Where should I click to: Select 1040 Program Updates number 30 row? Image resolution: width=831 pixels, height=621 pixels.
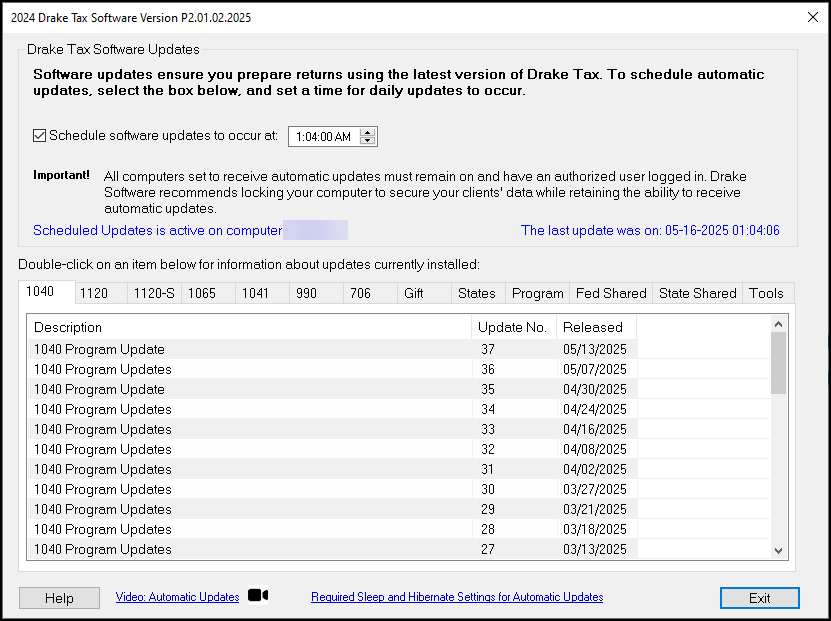[x=399, y=489]
